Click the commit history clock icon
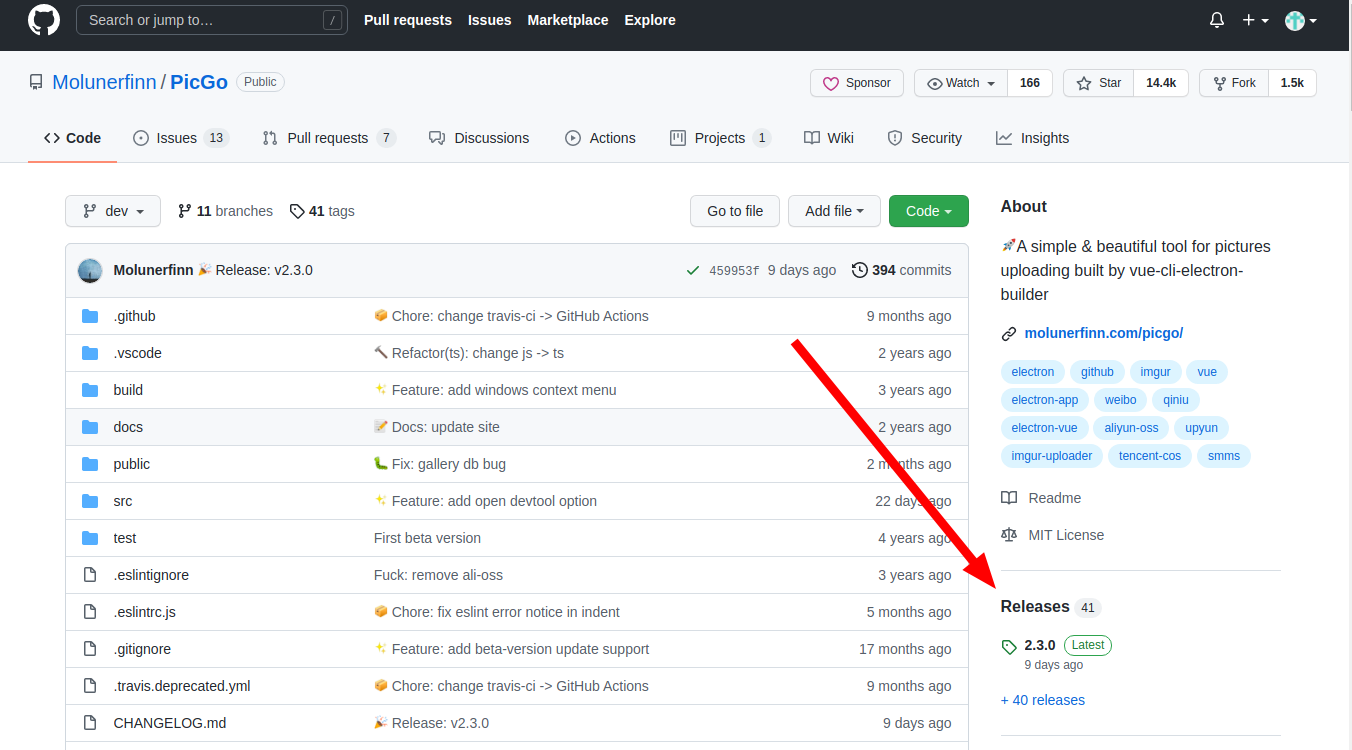The height and width of the screenshot is (750, 1352). tap(859, 270)
